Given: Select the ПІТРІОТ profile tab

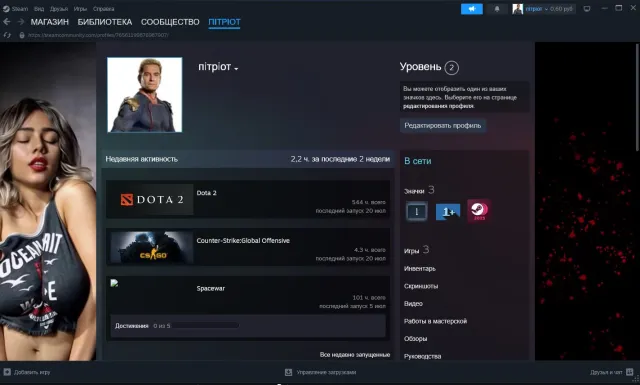Looking at the screenshot, I should coord(224,22).
